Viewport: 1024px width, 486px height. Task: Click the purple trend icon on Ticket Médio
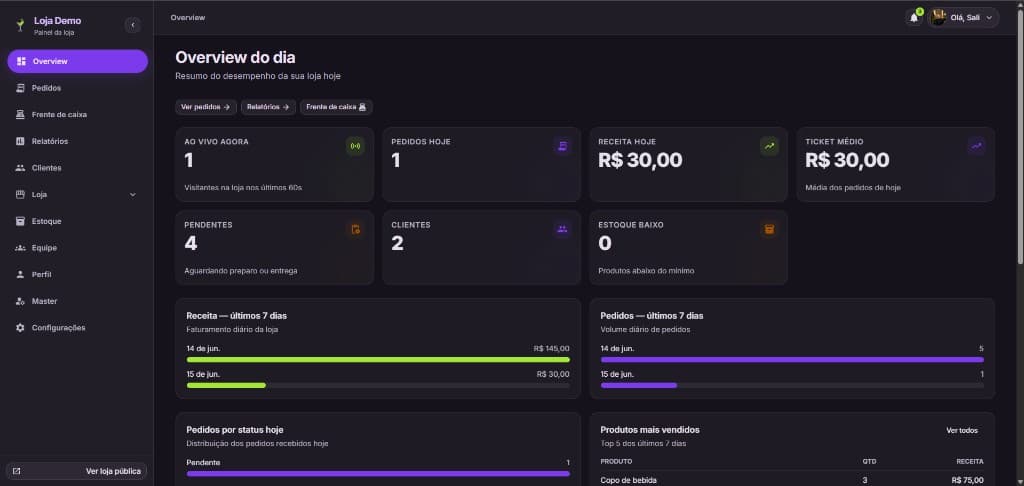976,146
